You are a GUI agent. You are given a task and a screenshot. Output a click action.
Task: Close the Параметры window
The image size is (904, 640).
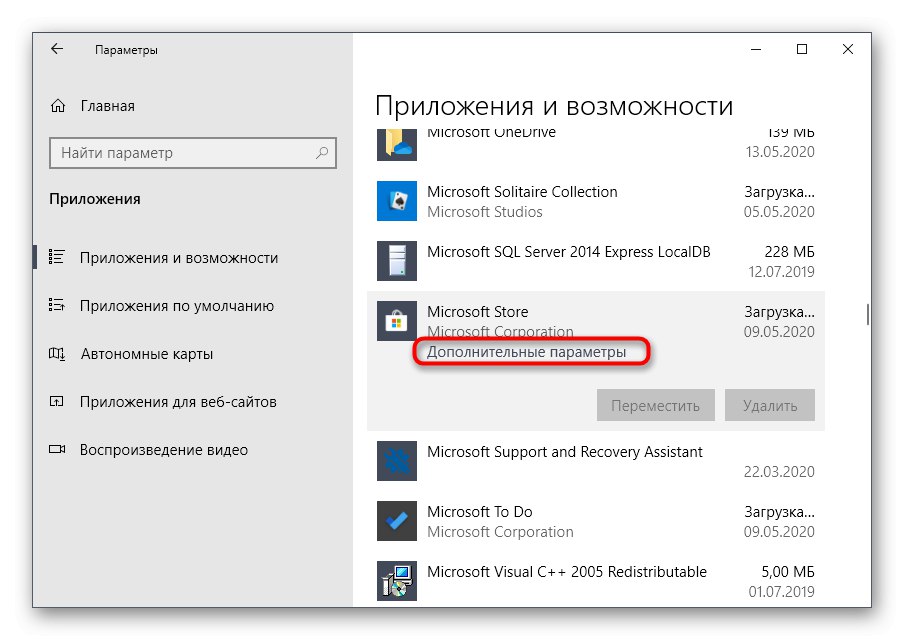pos(848,50)
